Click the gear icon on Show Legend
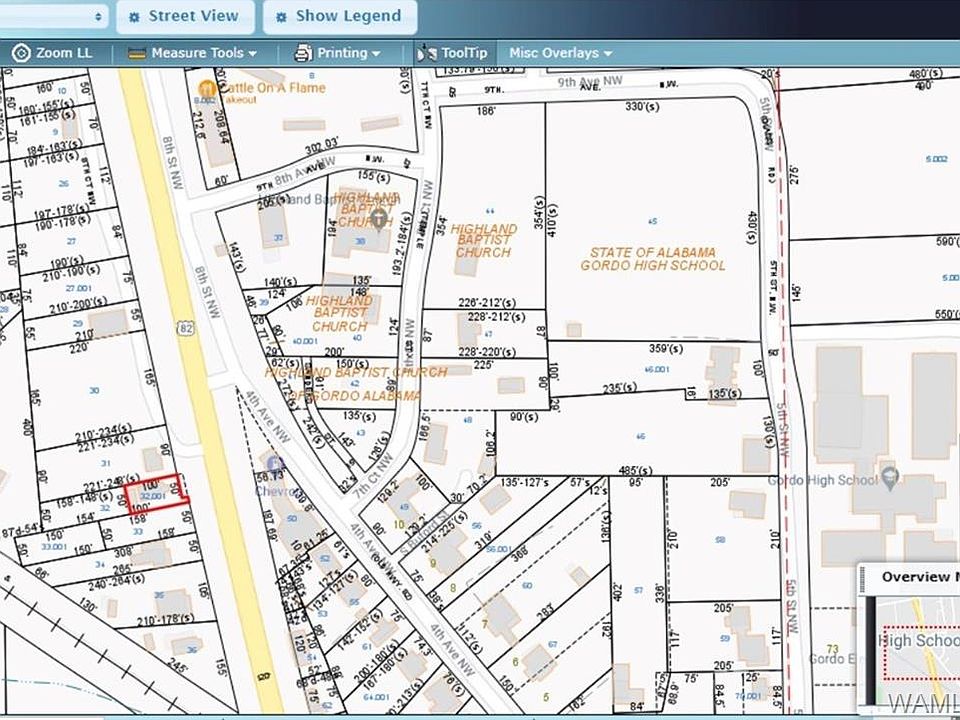 281,17
